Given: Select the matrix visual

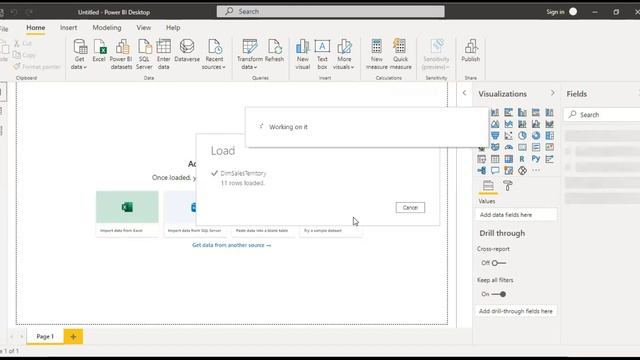Looking at the screenshot, I should tap(509, 159).
